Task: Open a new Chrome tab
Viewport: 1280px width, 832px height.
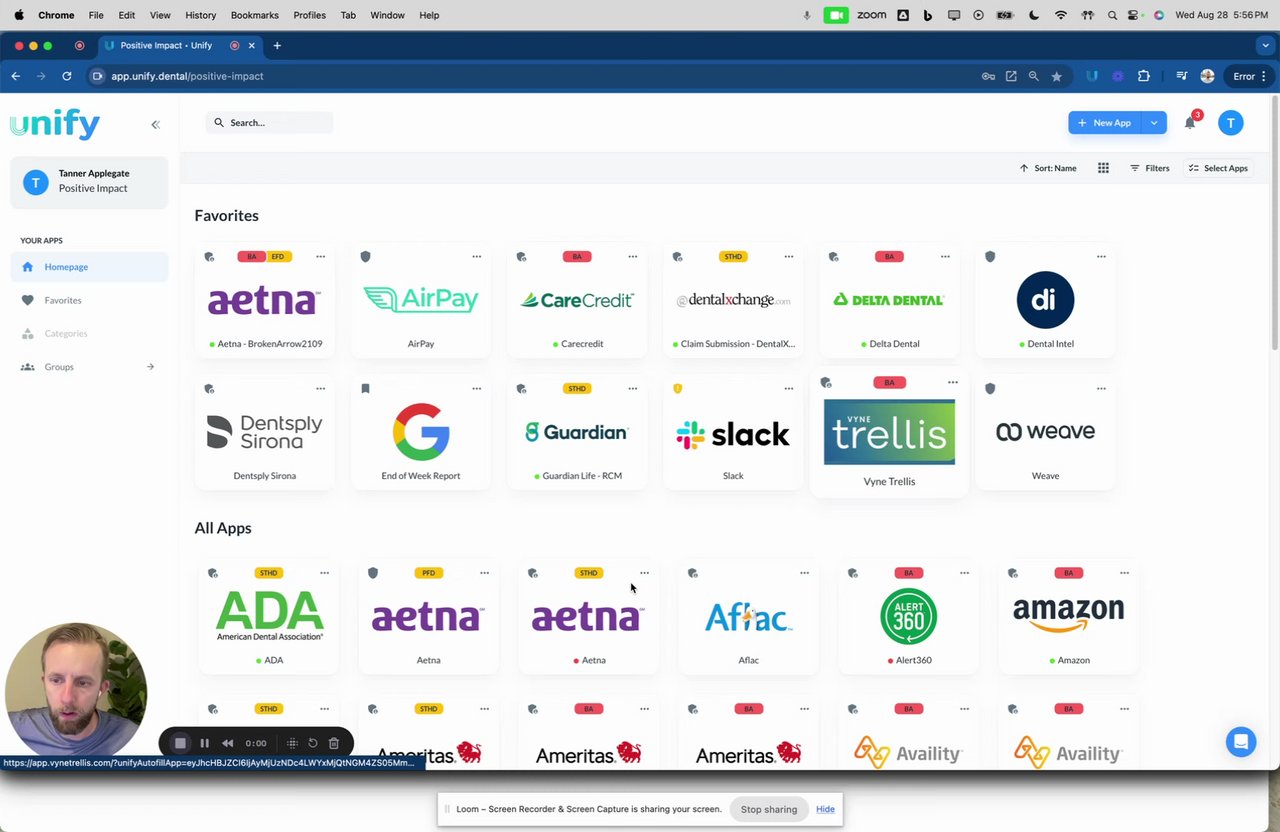Action: [x=277, y=45]
